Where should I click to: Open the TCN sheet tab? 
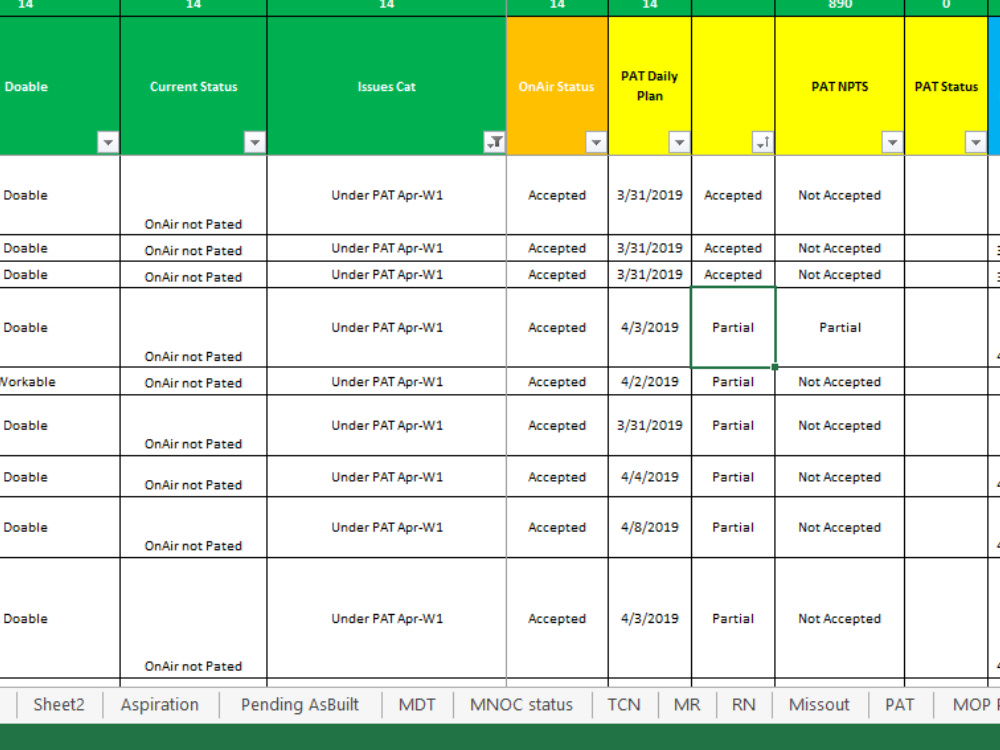coord(624,705)
